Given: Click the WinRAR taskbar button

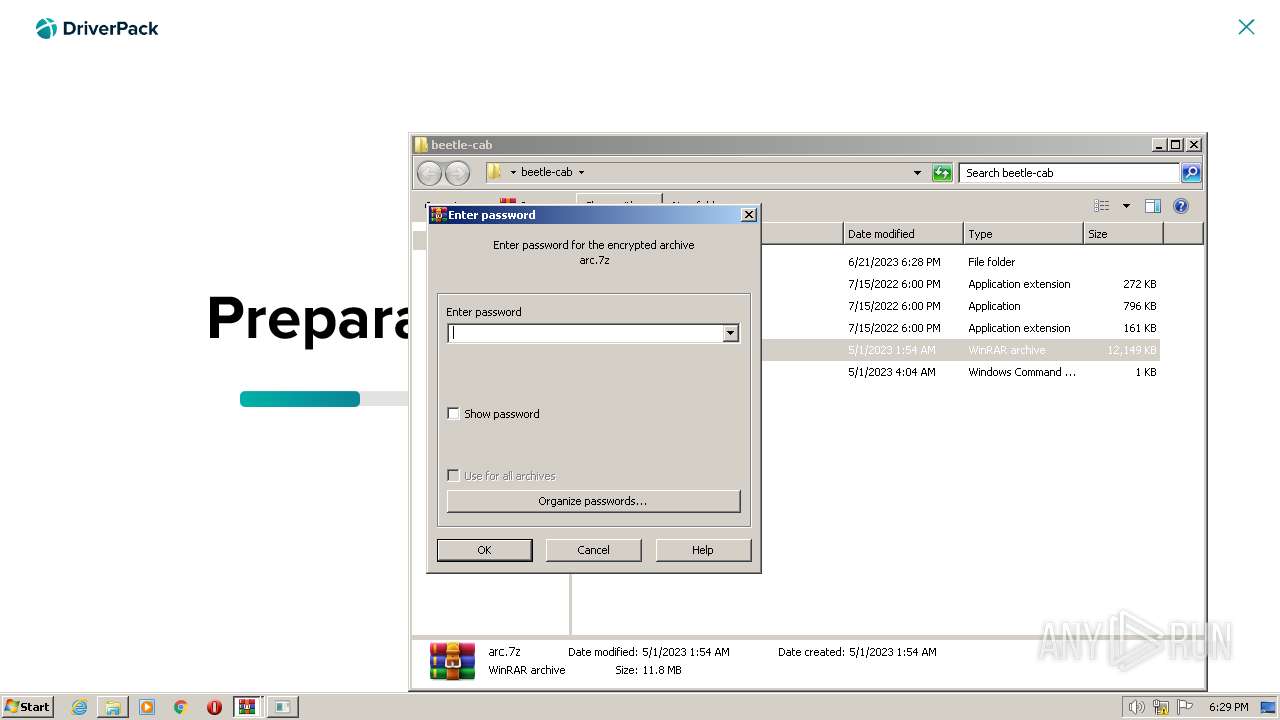Looking at the screenshot, I should 247,707.
